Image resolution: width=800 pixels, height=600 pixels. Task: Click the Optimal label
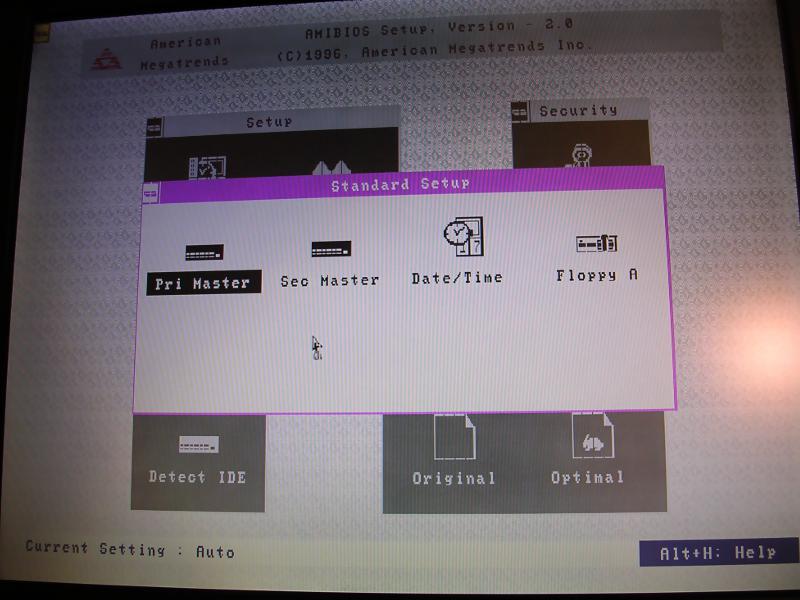[x=587, y=477]
